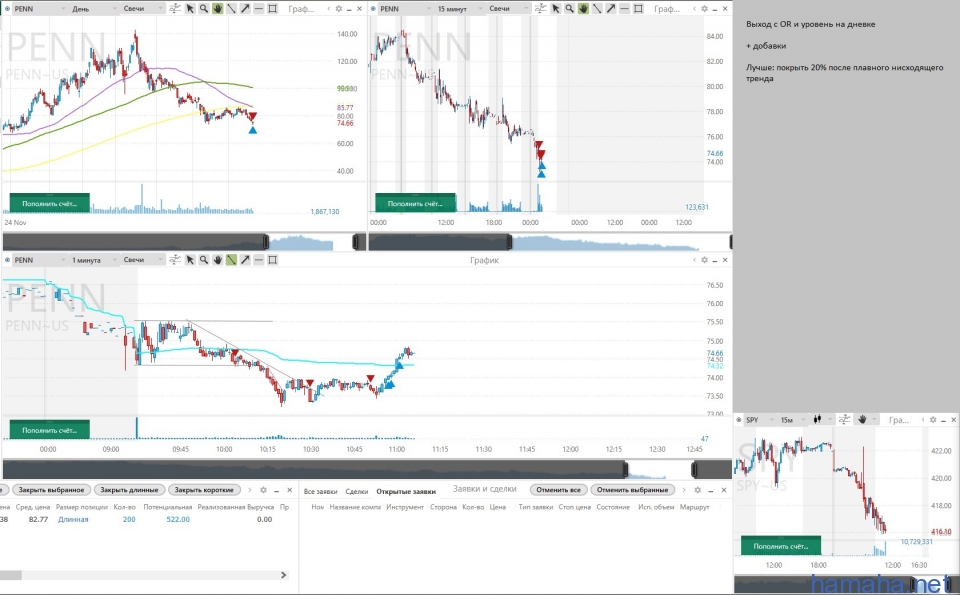Screen dimensions: 960x595
Task: Select rectangle tool in PENN 1-minute chart
Action: 272,260
